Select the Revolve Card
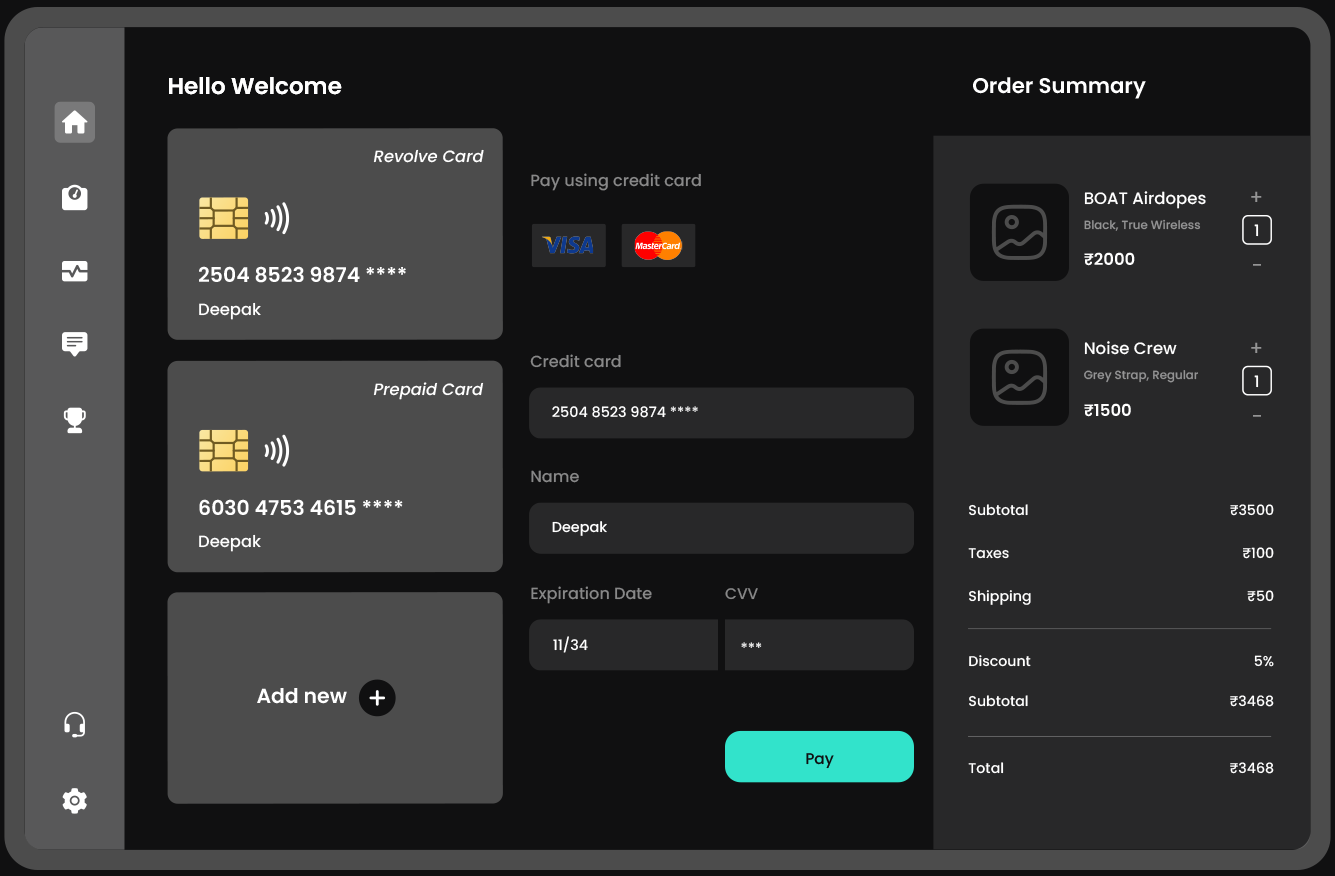The height and width of the screenshot is (876, 1335). click(x=335, y=234)
